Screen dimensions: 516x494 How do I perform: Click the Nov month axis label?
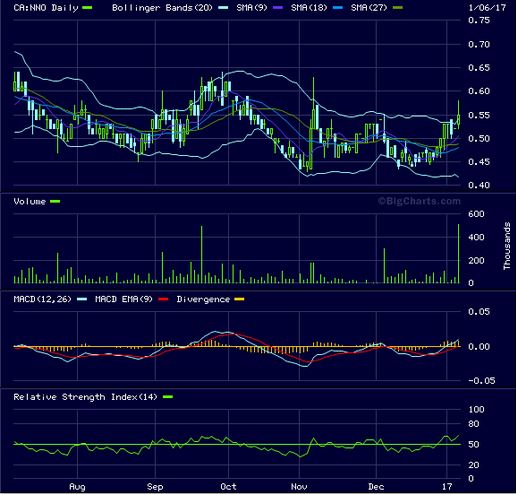pos(299,487)
